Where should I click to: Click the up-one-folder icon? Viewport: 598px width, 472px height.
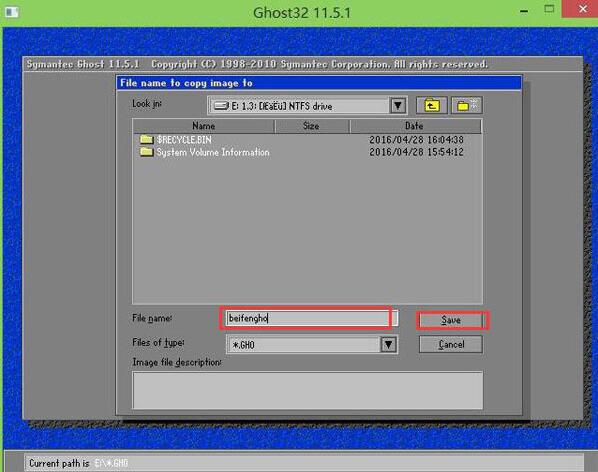431,105
